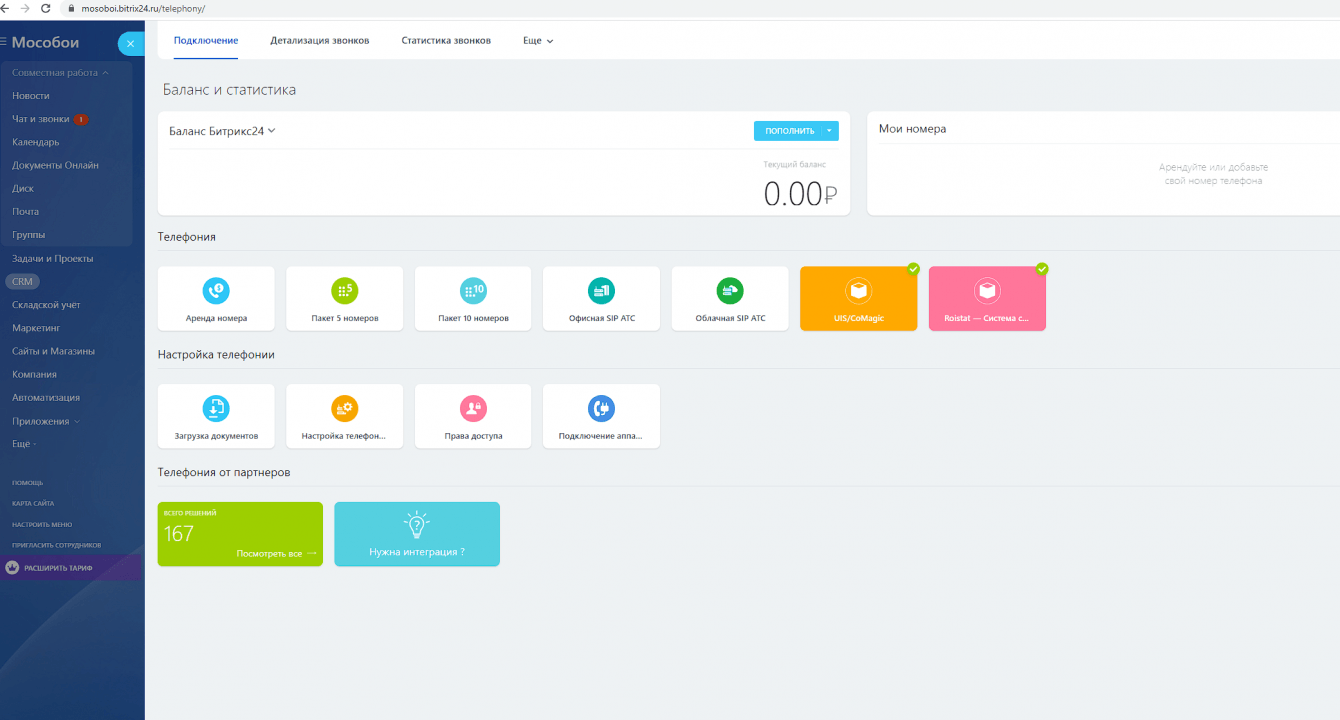
Task: Open Сайты и Магазины
Action: [x=54, y=351]
